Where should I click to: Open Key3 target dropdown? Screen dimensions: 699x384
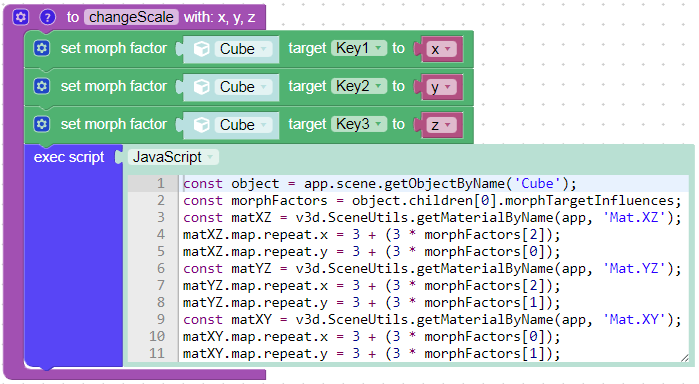pos(359,124)
